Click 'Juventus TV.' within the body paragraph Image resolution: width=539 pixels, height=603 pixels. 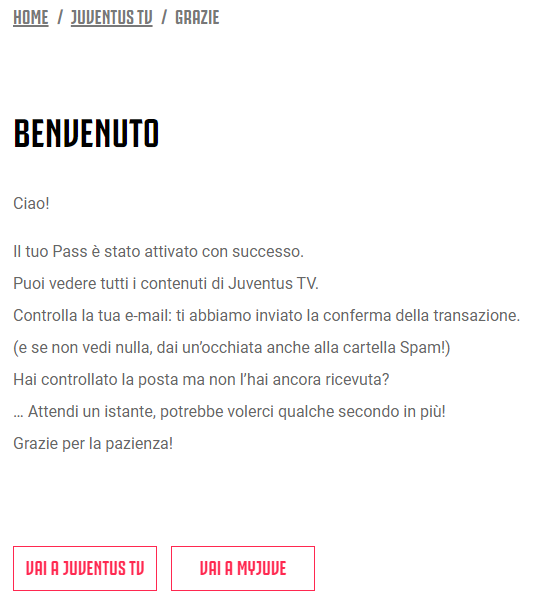click(273, 283)
